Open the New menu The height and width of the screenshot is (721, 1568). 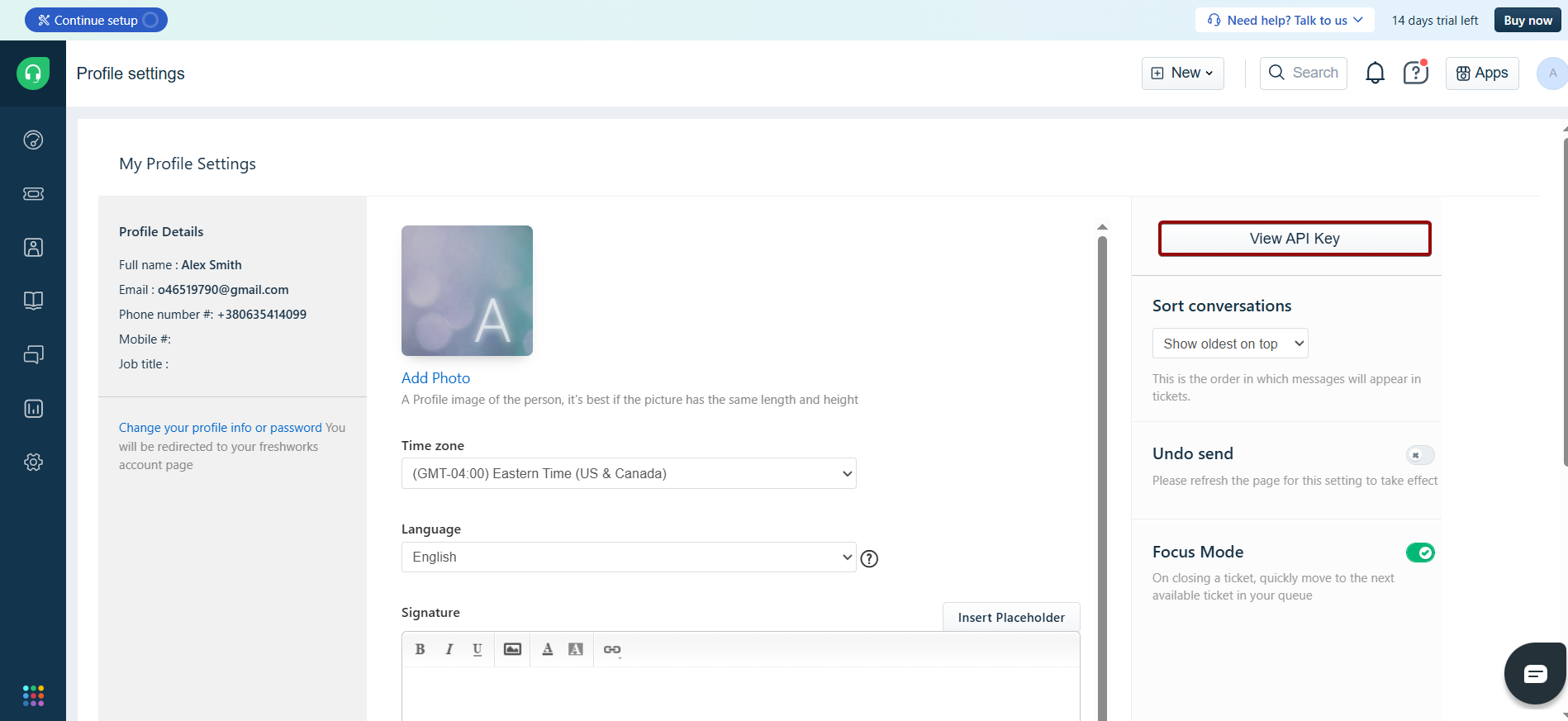tap(1182, 74)
